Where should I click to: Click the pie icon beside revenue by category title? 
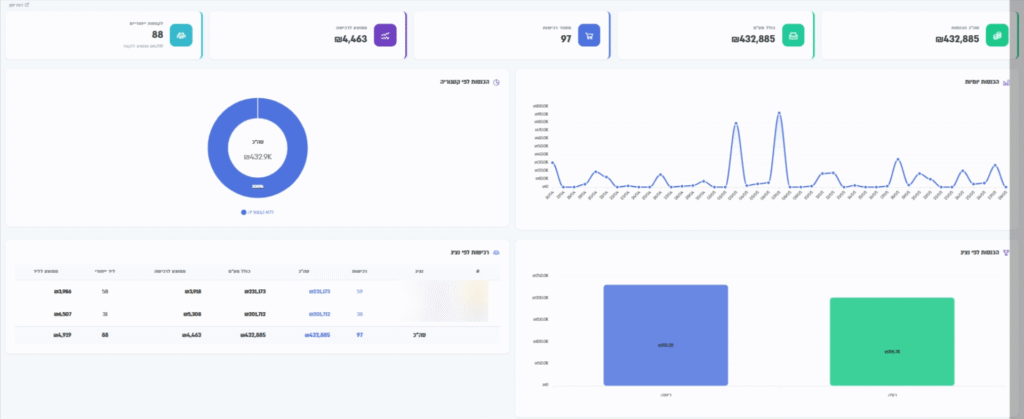(x=496, y=82)
